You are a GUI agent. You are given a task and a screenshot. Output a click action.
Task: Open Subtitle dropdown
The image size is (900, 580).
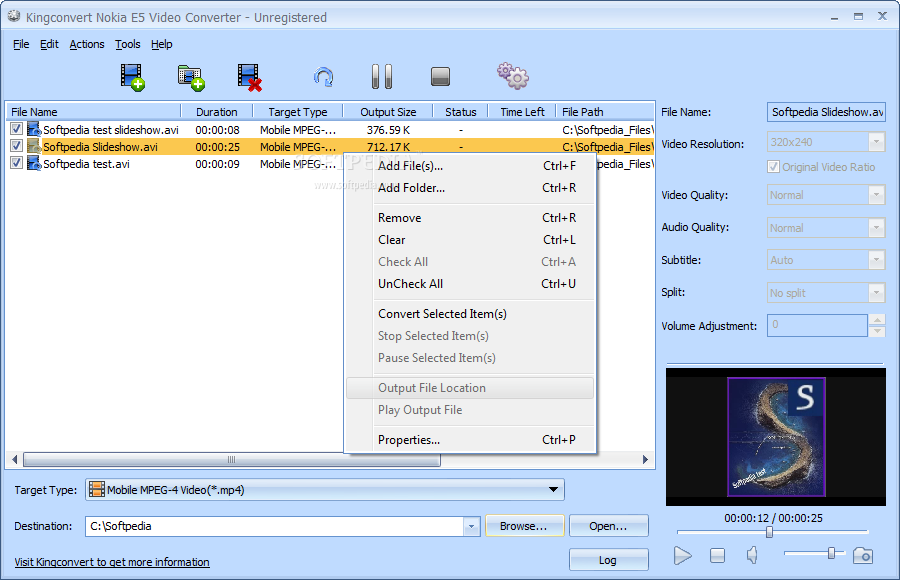tap(876, 260)
